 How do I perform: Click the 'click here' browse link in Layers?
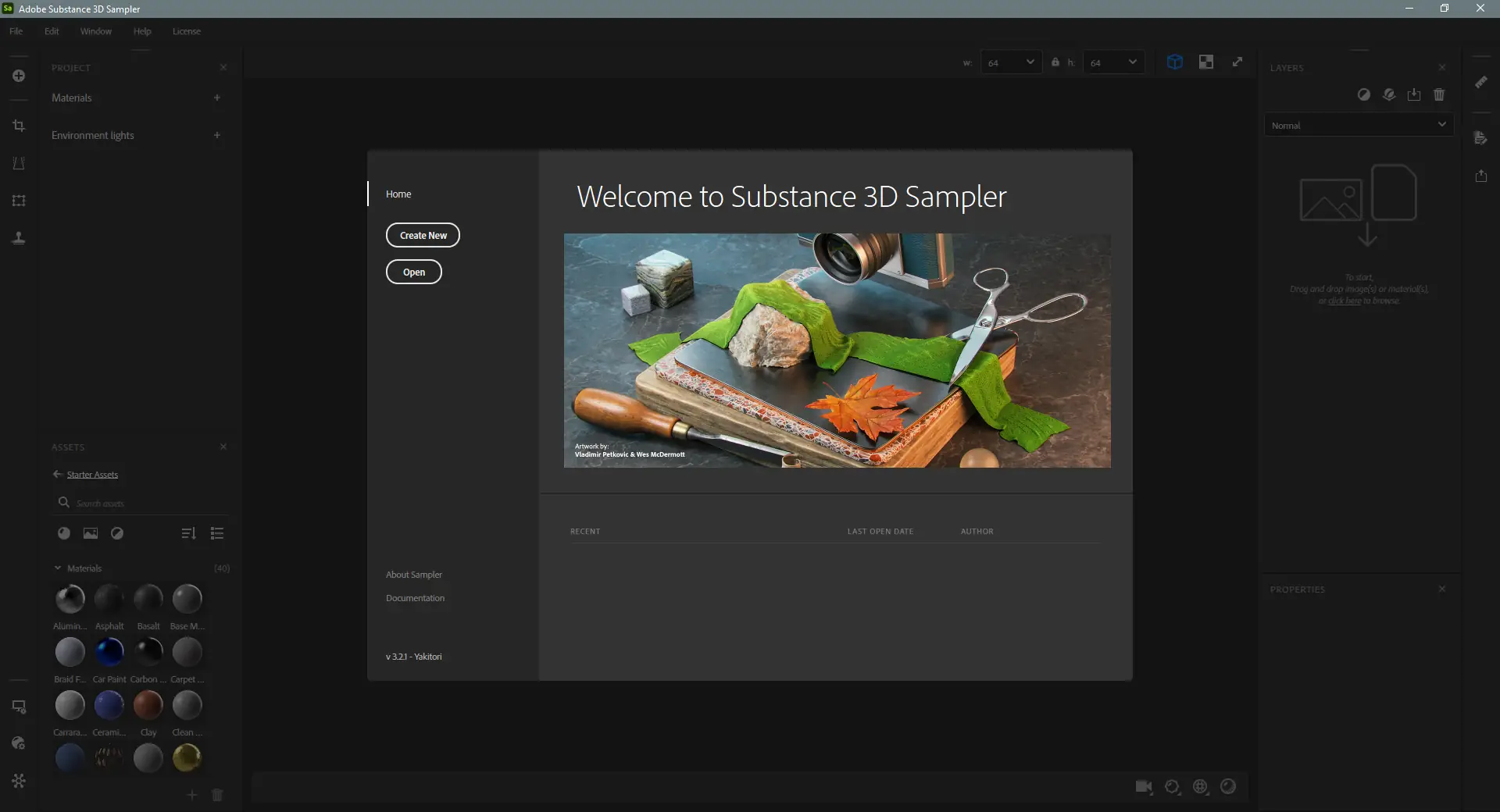1345,301
